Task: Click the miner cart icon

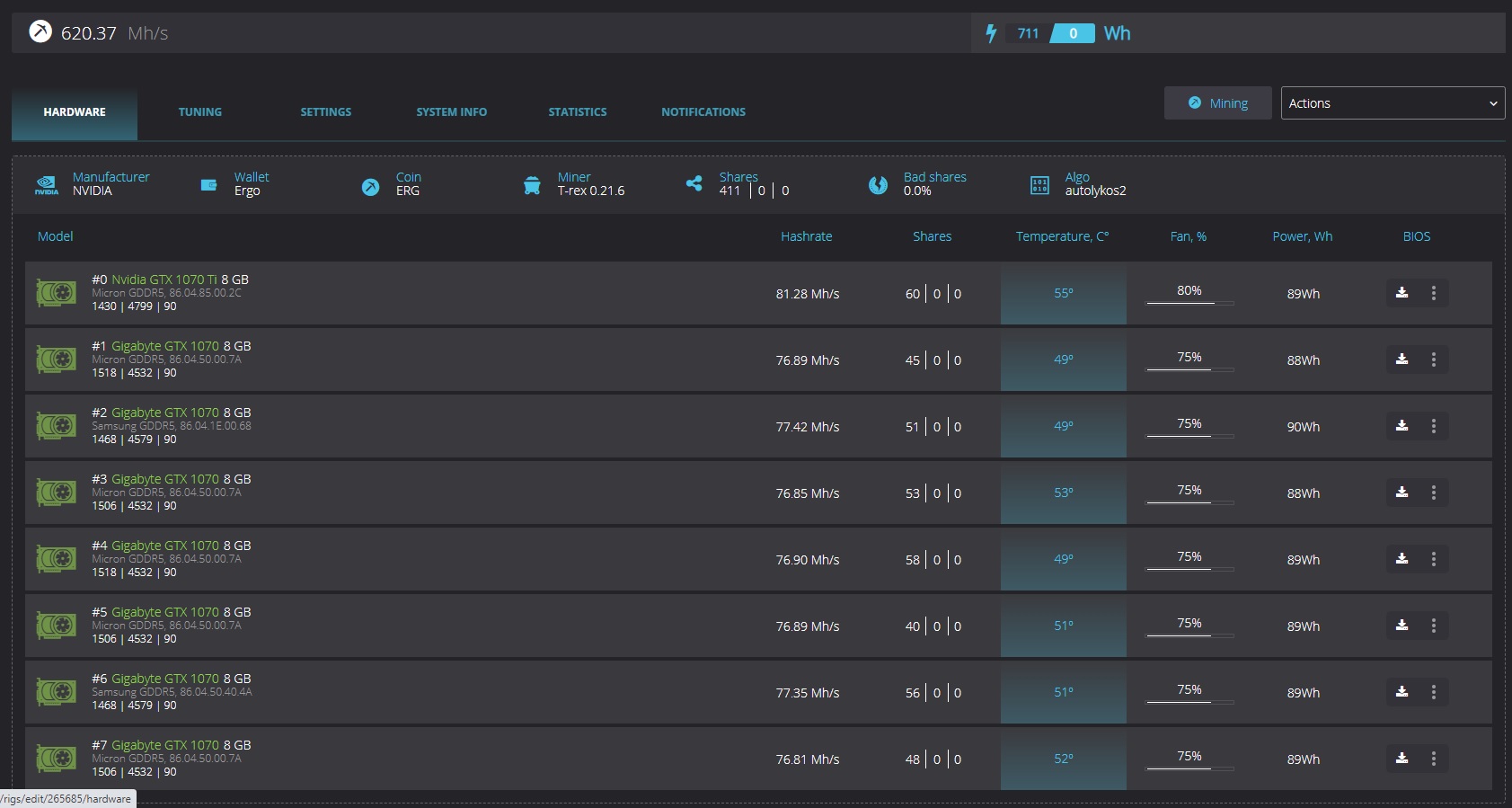Action: coord(532,185)
